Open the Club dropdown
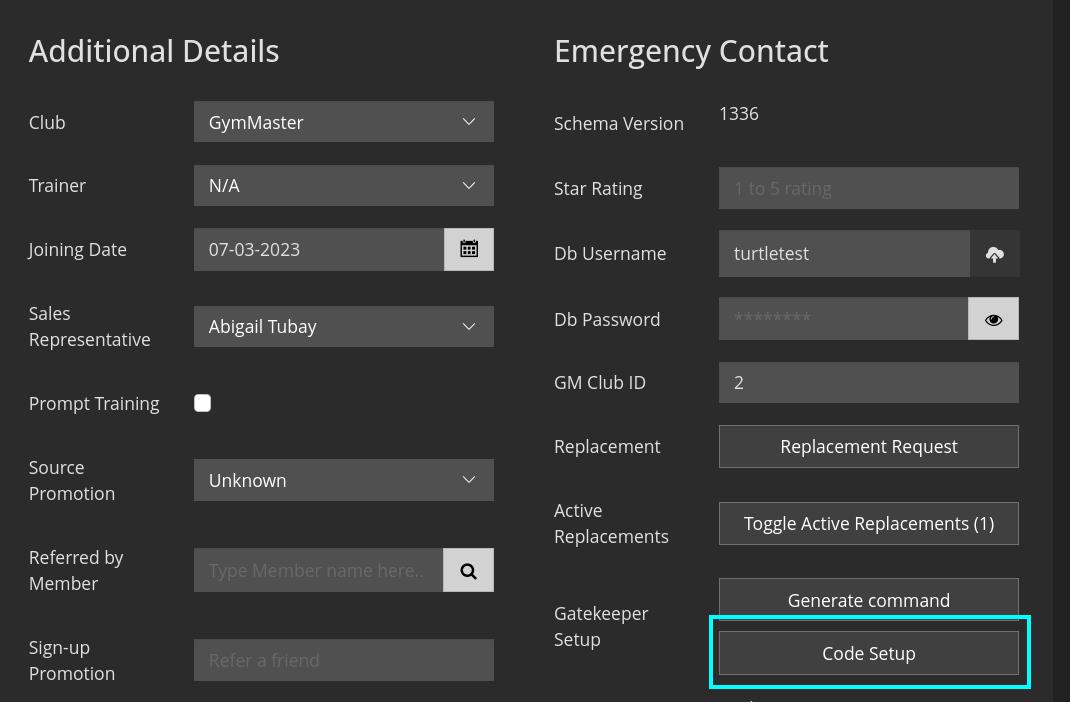1070x702 pixels. click(x=343, y=122)
